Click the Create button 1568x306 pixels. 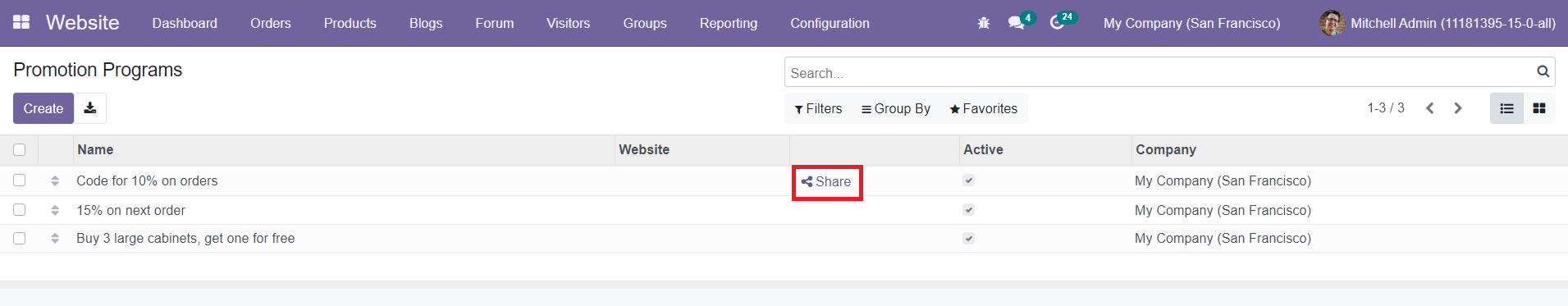[x=43, y=108]
